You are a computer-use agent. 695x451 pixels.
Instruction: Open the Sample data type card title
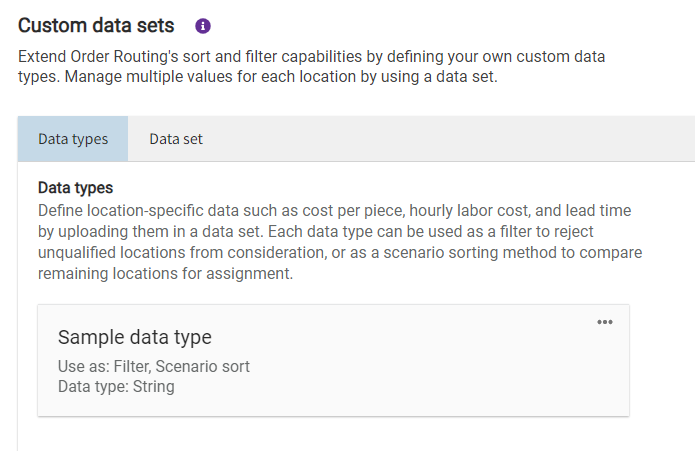(x=135, y=337)
